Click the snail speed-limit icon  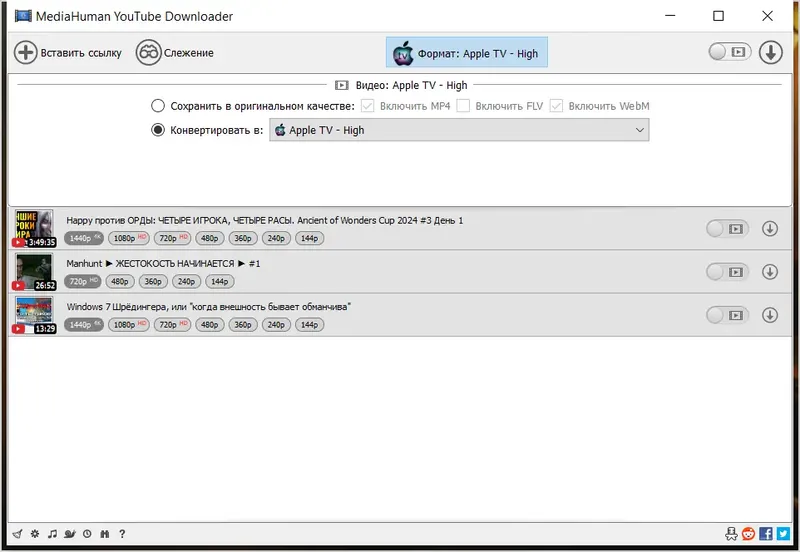click(70, 534)
